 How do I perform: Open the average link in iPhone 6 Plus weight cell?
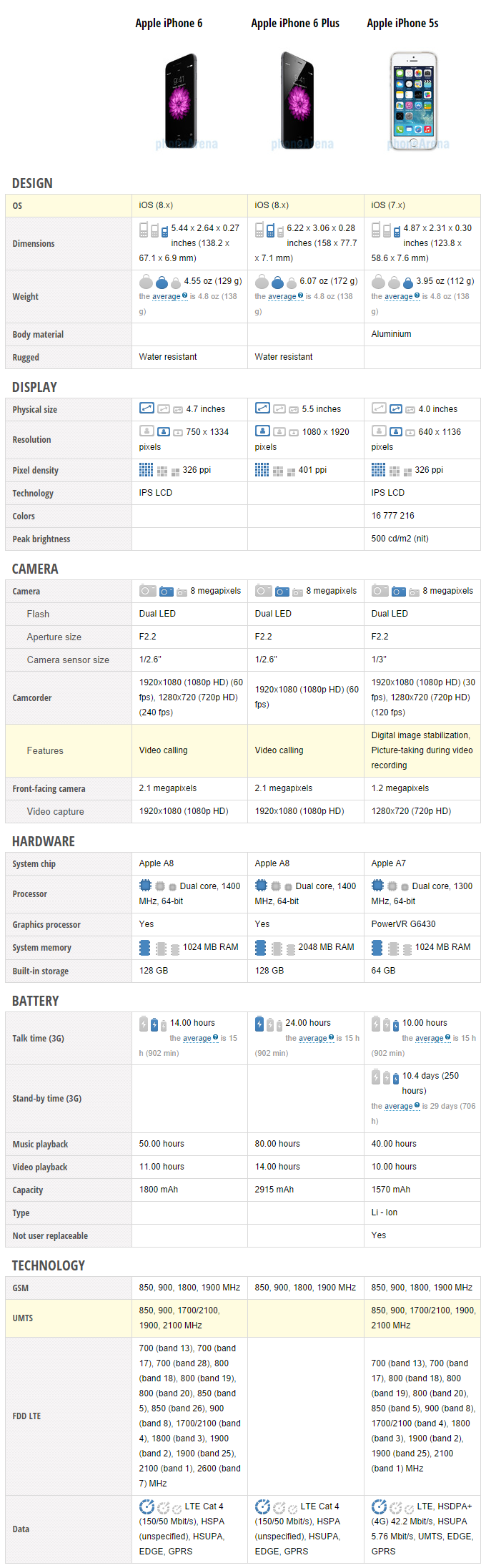click(282, 295)
